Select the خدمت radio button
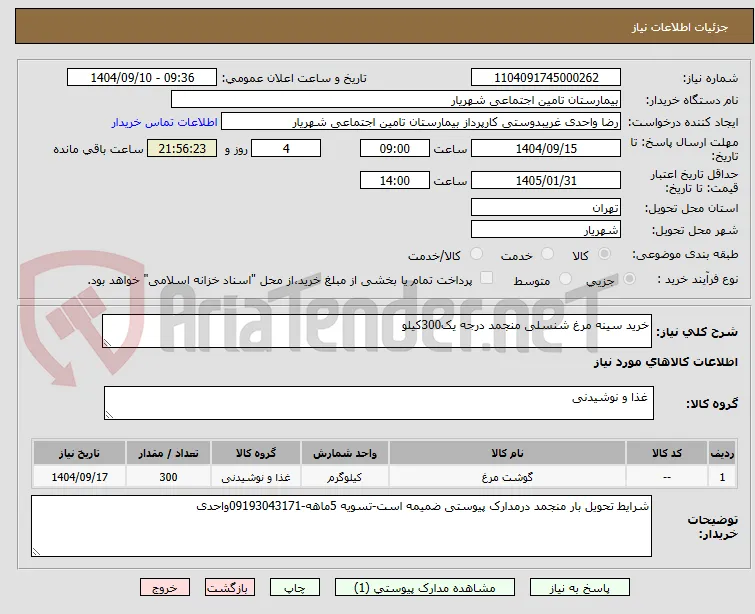 (547, 254)
